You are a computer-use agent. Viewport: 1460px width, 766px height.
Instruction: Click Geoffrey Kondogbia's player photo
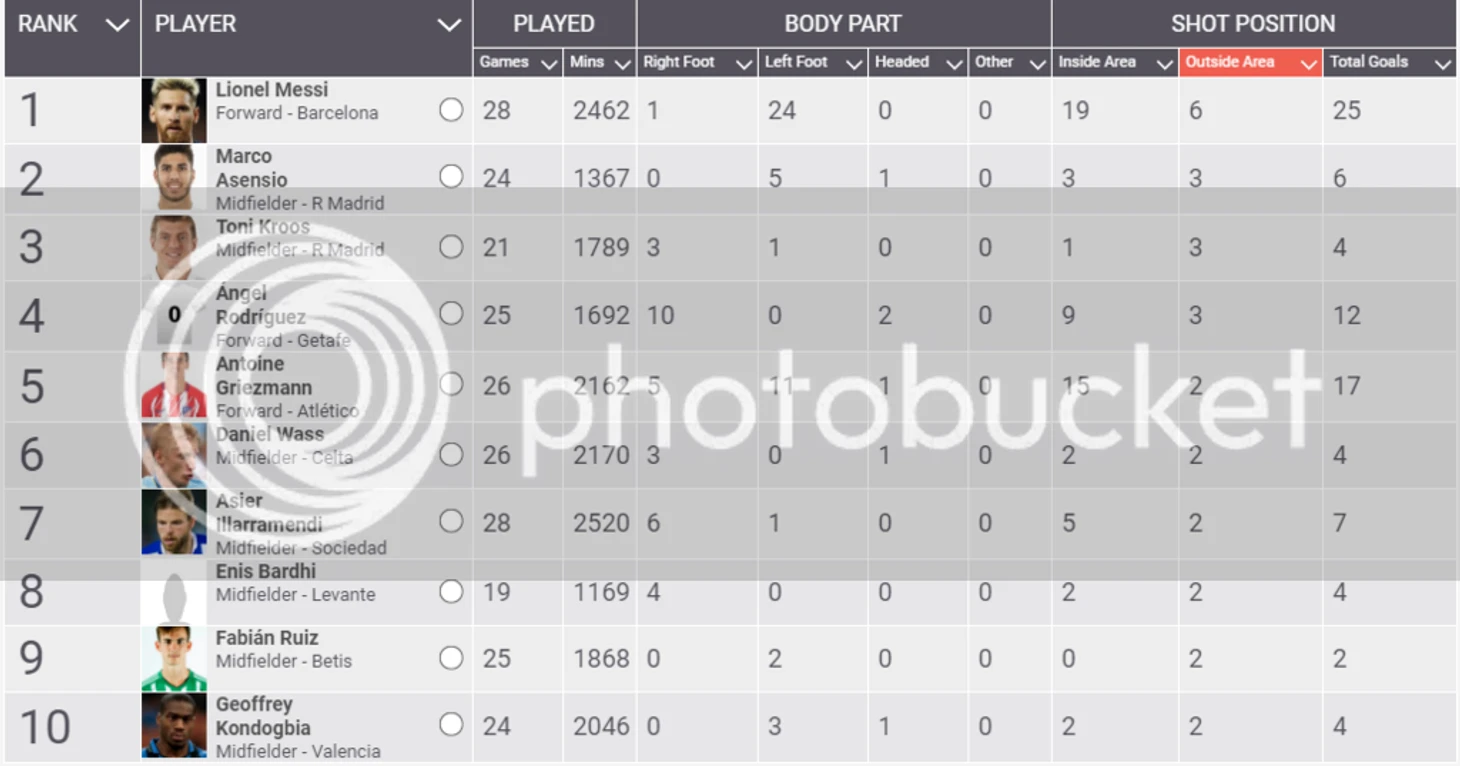coord(174,726)
